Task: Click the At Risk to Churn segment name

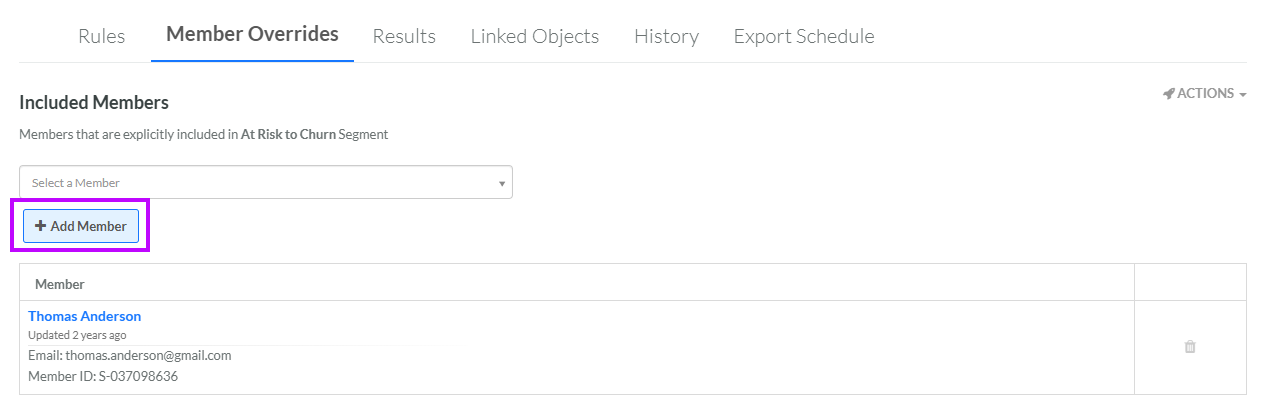Action: point(288,133)
